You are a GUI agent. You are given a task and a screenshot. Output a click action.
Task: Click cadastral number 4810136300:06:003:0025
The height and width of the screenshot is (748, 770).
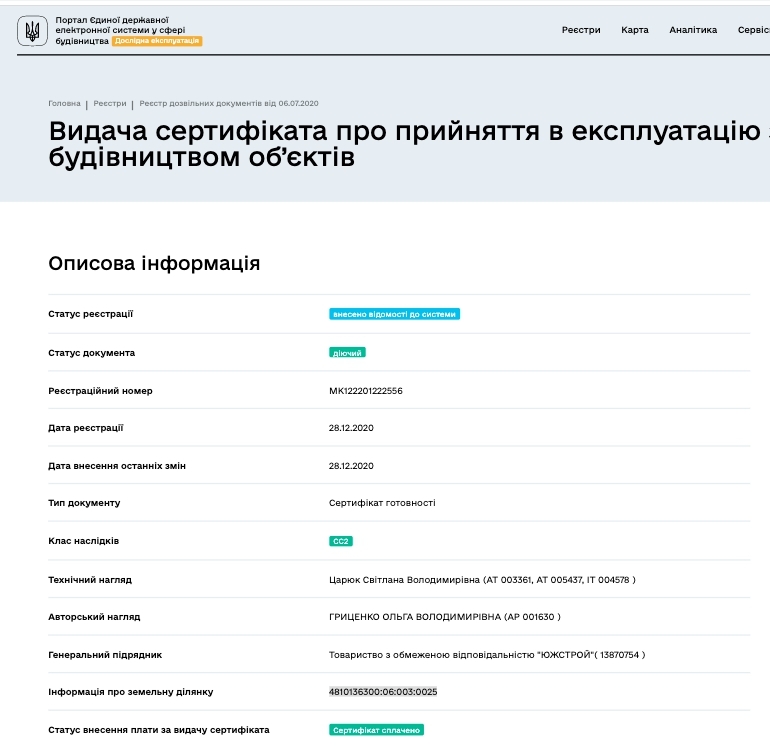pyautogui.click(x=383, y=692)
